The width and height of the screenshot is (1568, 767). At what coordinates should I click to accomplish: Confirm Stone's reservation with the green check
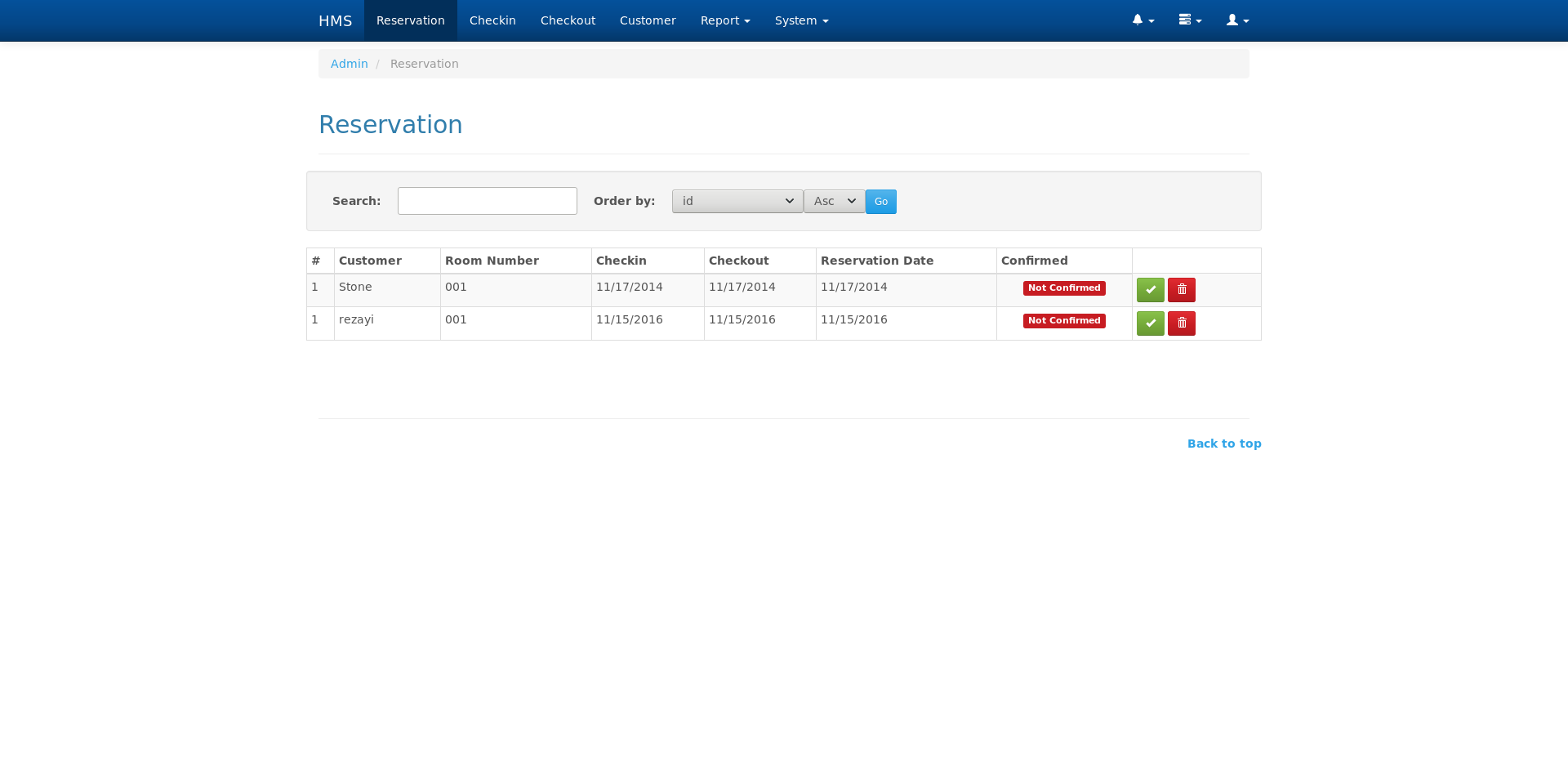pos(1150,289)
